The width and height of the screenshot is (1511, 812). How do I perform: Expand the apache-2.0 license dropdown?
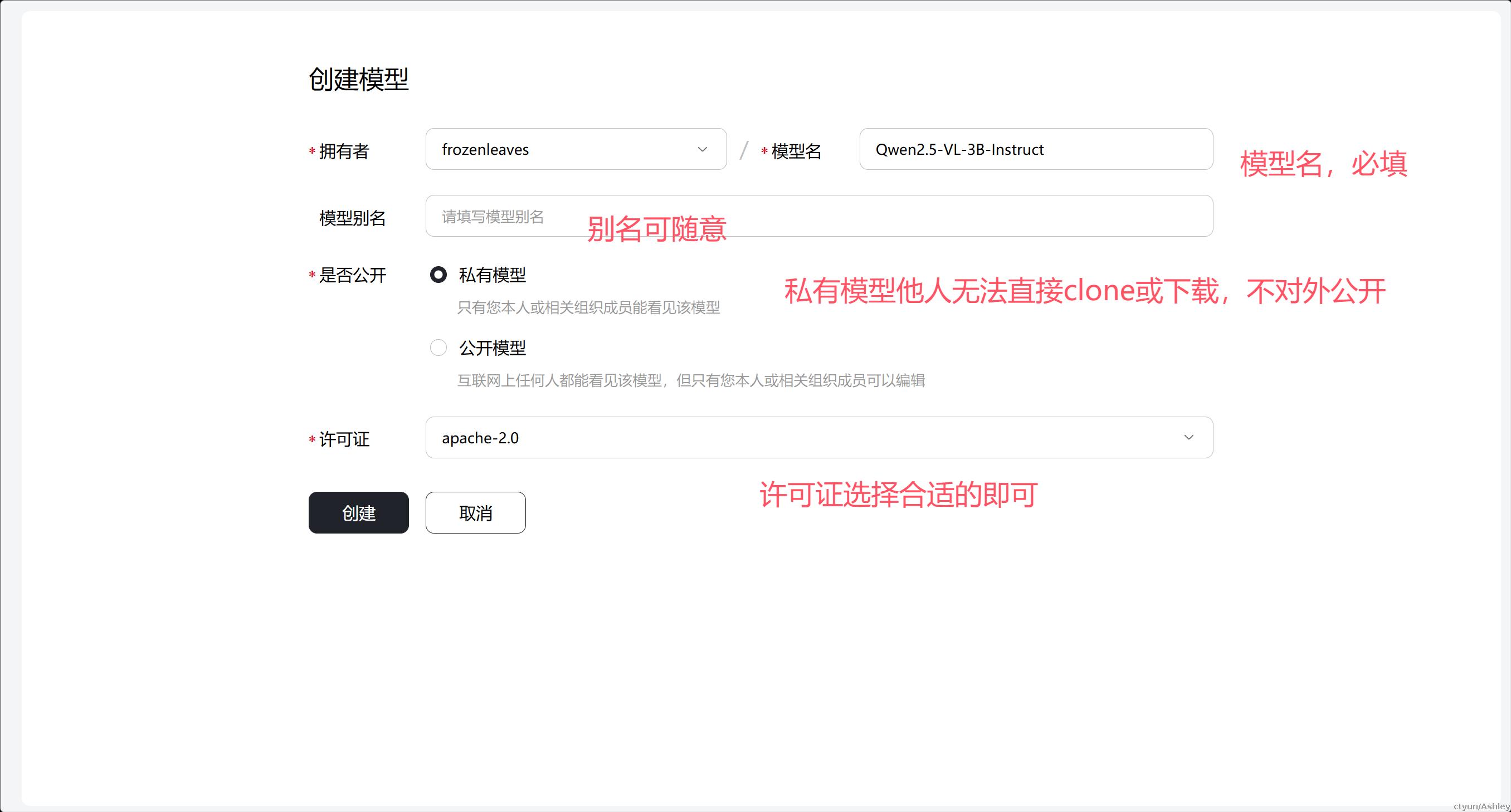click(819, 437)
